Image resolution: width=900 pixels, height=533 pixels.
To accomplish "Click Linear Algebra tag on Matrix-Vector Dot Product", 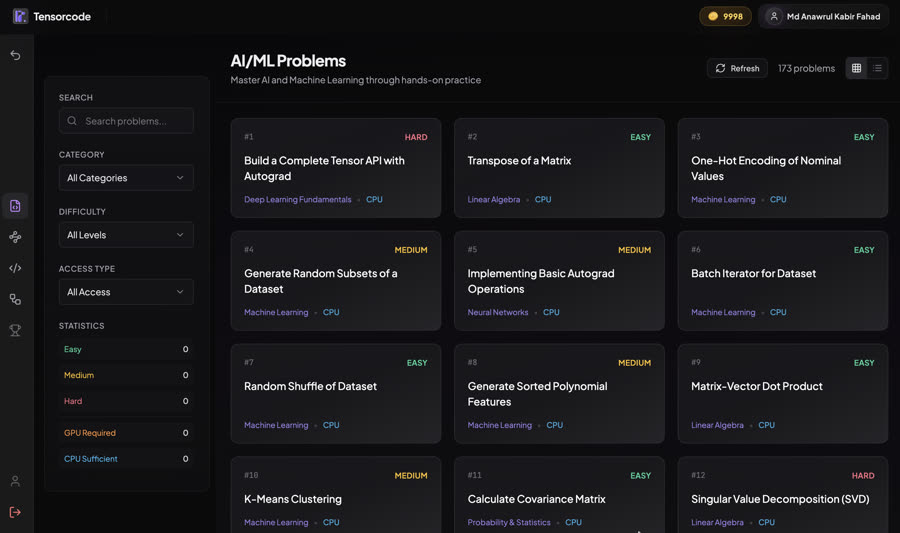I will (x=717, y=426).
